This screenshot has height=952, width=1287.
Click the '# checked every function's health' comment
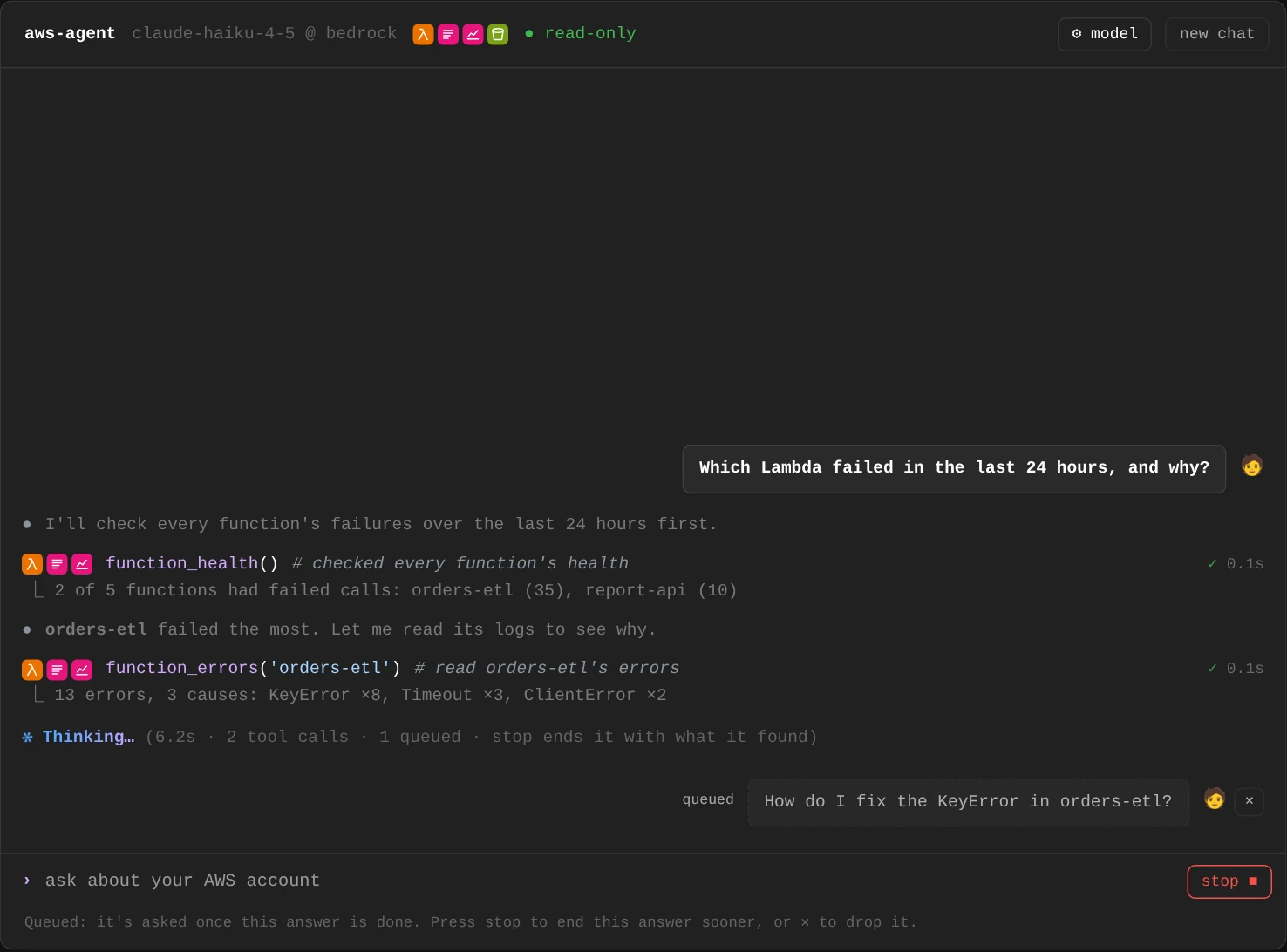click(460, 564)
